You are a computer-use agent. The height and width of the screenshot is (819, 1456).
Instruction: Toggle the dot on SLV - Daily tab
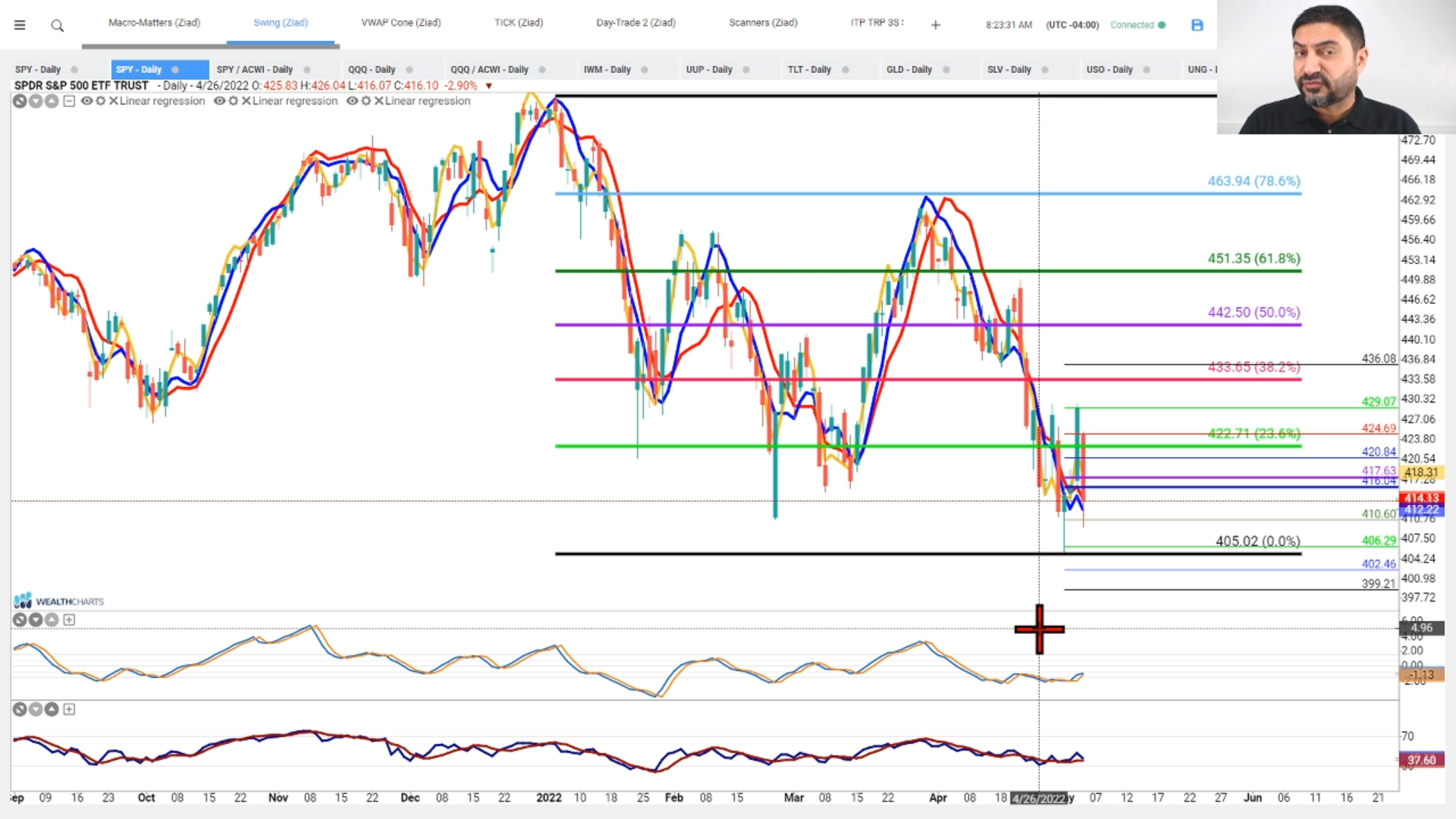pyautogui.click(x=1045, y=70)
